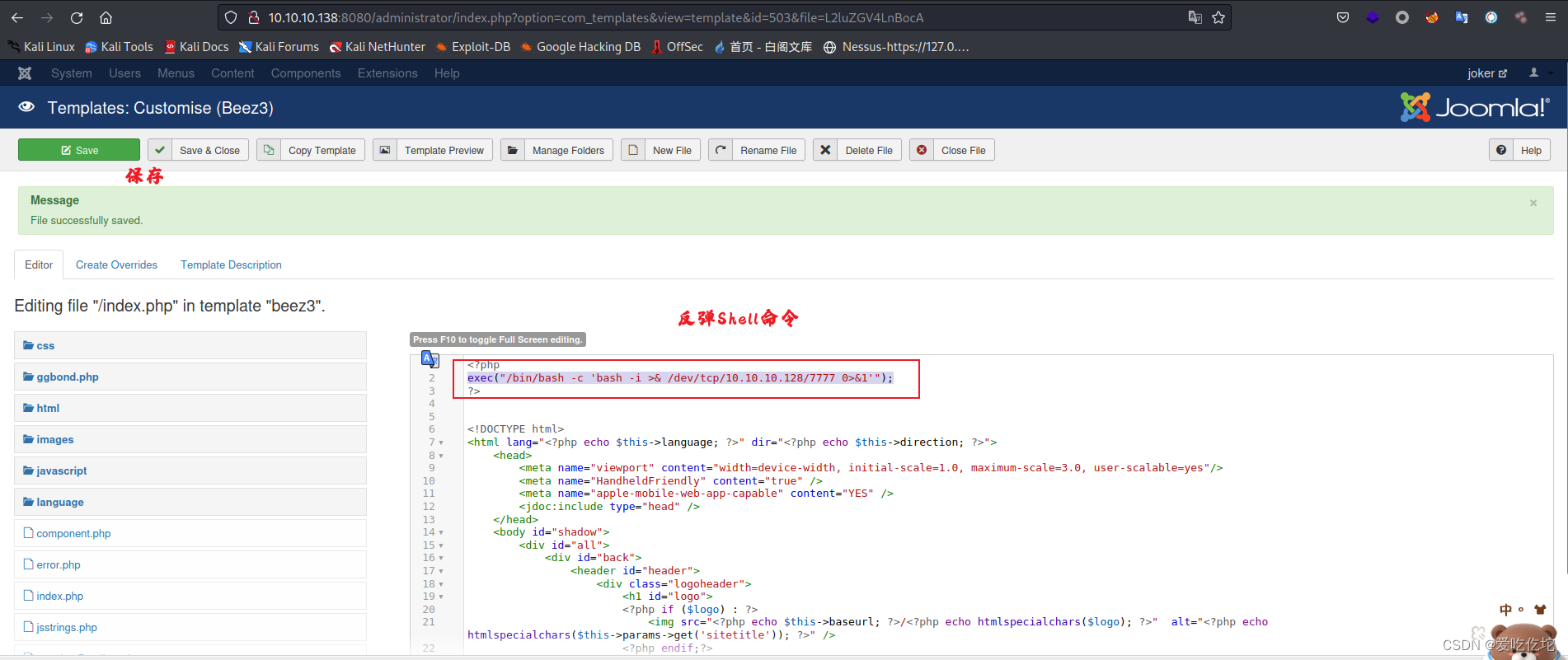This screenshot has height=660, width=1568.
Task: Click the eye icon beside Templates title
Action: coord(26,107)
